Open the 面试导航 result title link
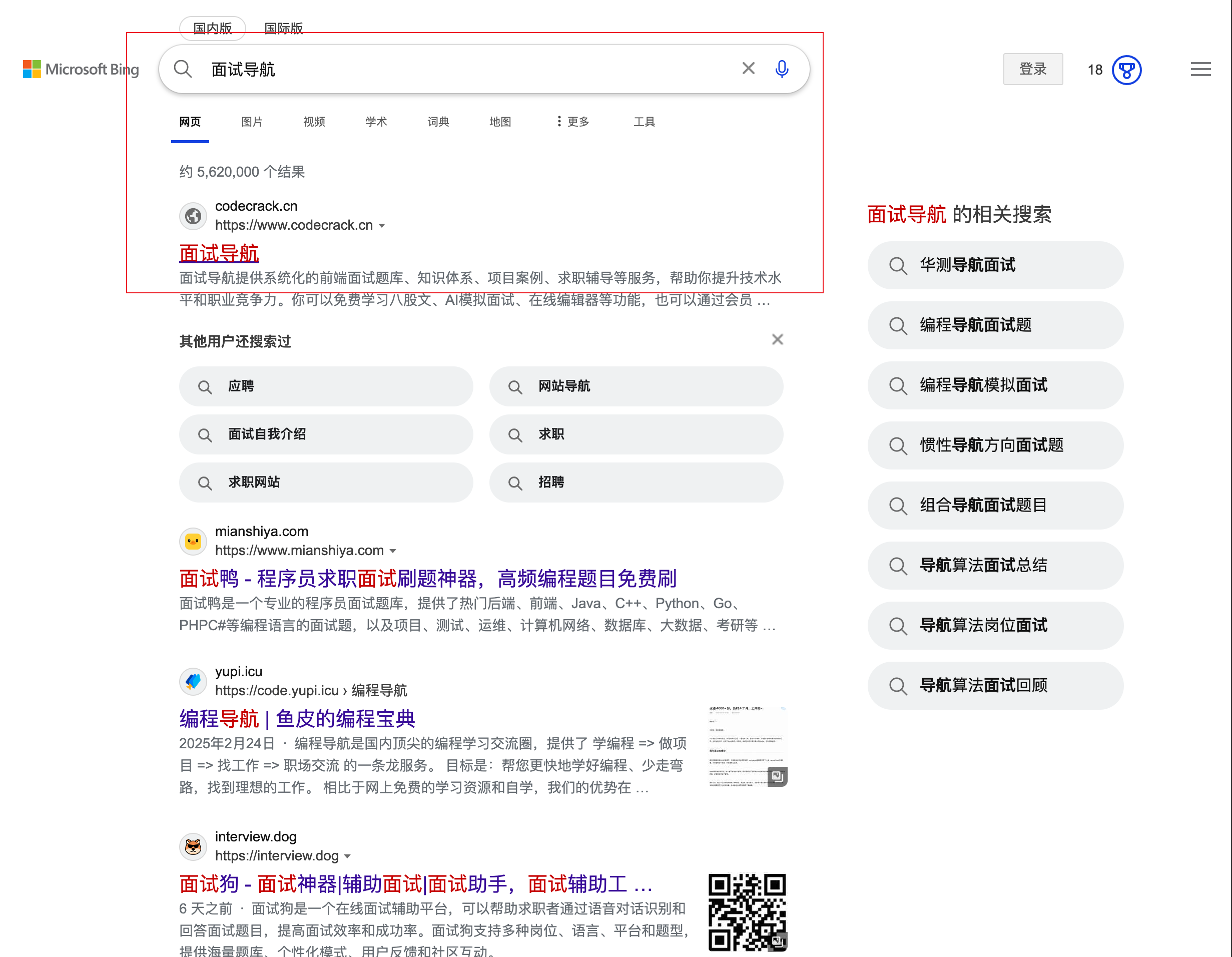The width and height of the screenshot is (1232, 957). click(x=219, y=253)
